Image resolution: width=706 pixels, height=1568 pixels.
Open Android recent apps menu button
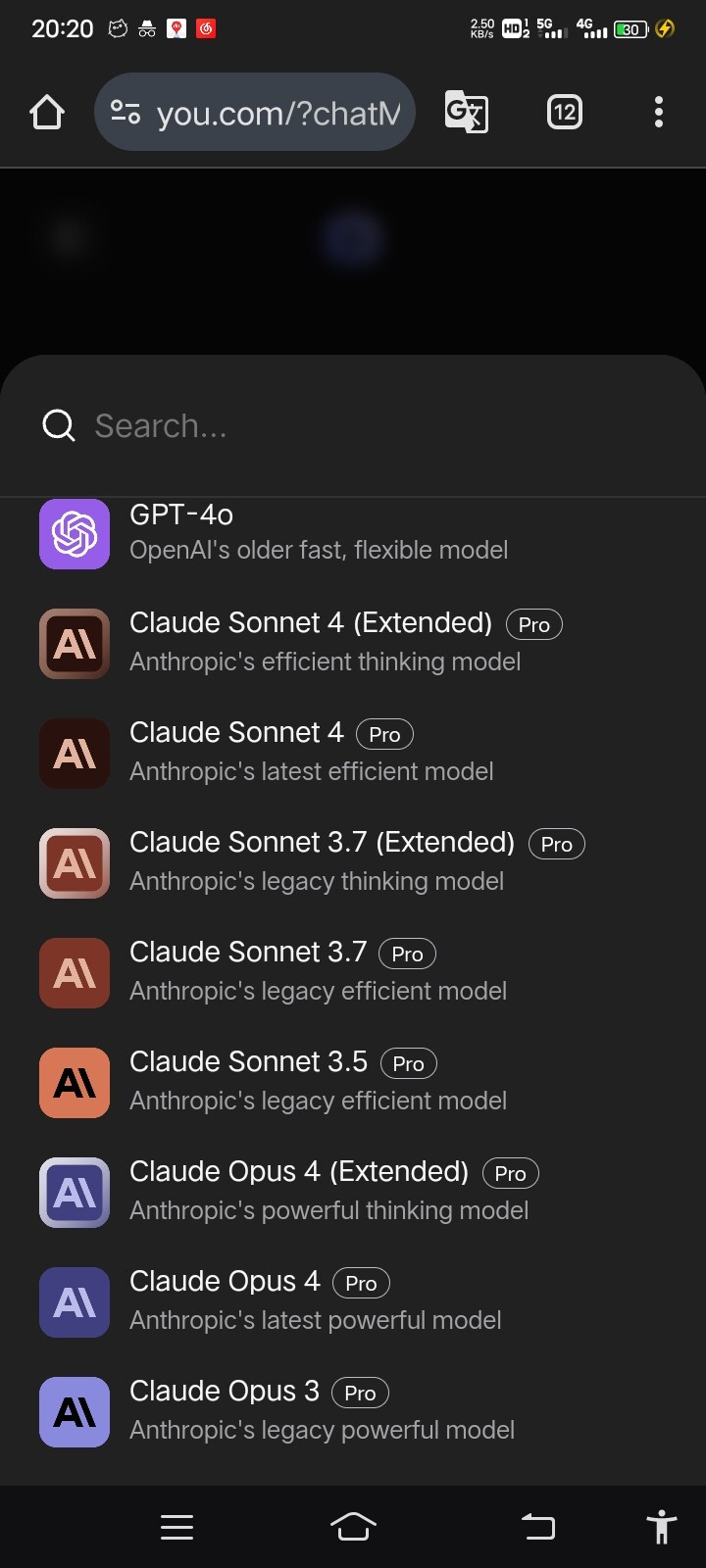(176, 1527)
